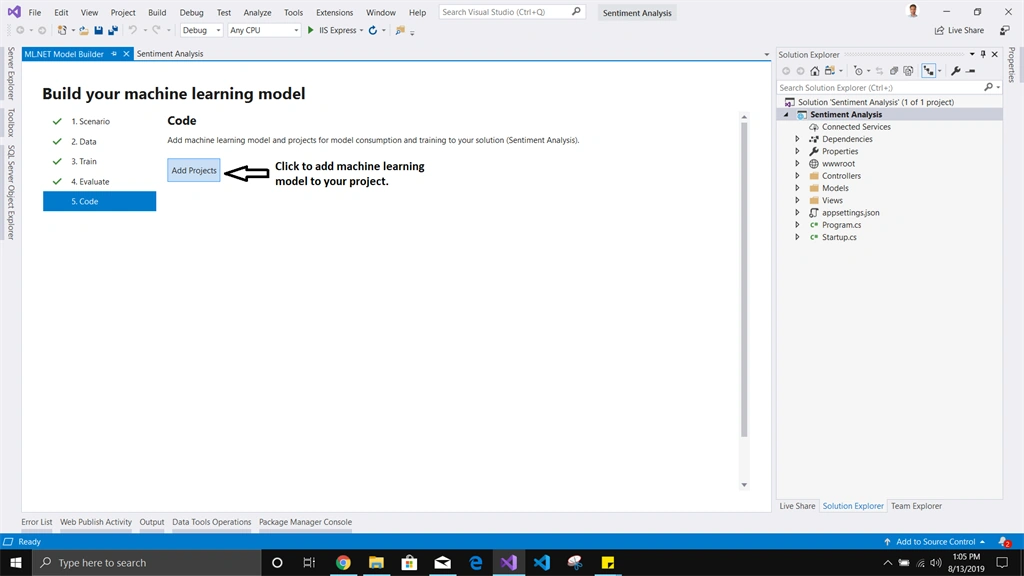This screenshot has height=576, width=1024.
Task: Click the Redo toolbar icon
Action: (157, 30)
